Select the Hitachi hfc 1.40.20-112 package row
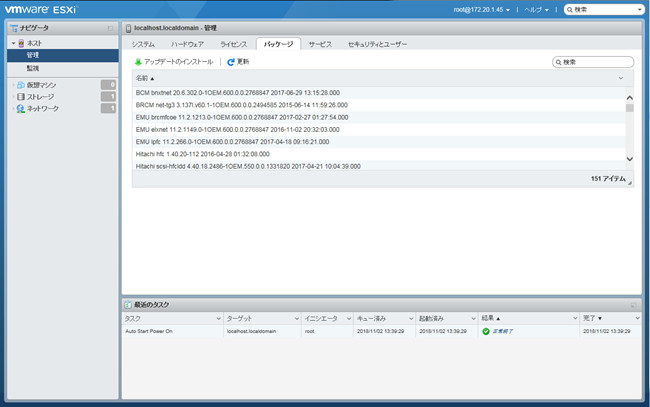This screenshot has width=650, height=407. point(379,154)
